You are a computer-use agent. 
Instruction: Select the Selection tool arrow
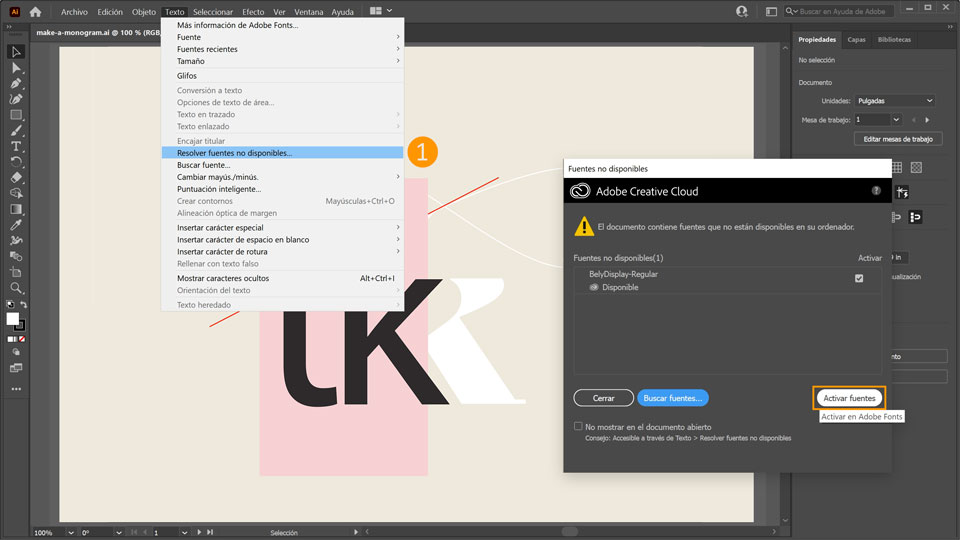[17, 52]
